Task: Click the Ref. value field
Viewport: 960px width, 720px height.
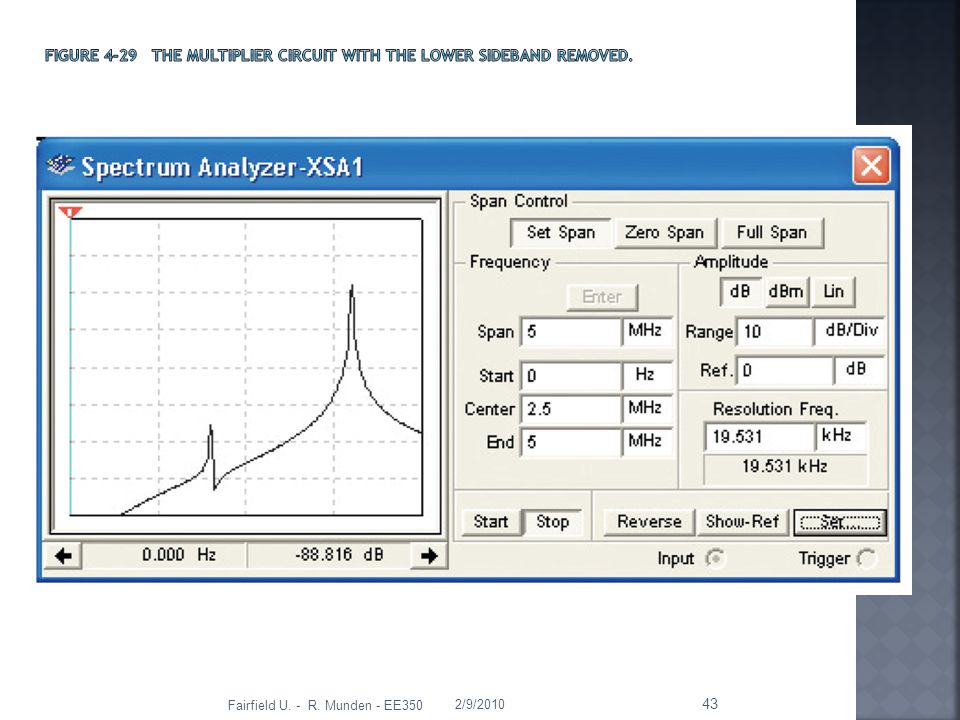Action: 784,370
